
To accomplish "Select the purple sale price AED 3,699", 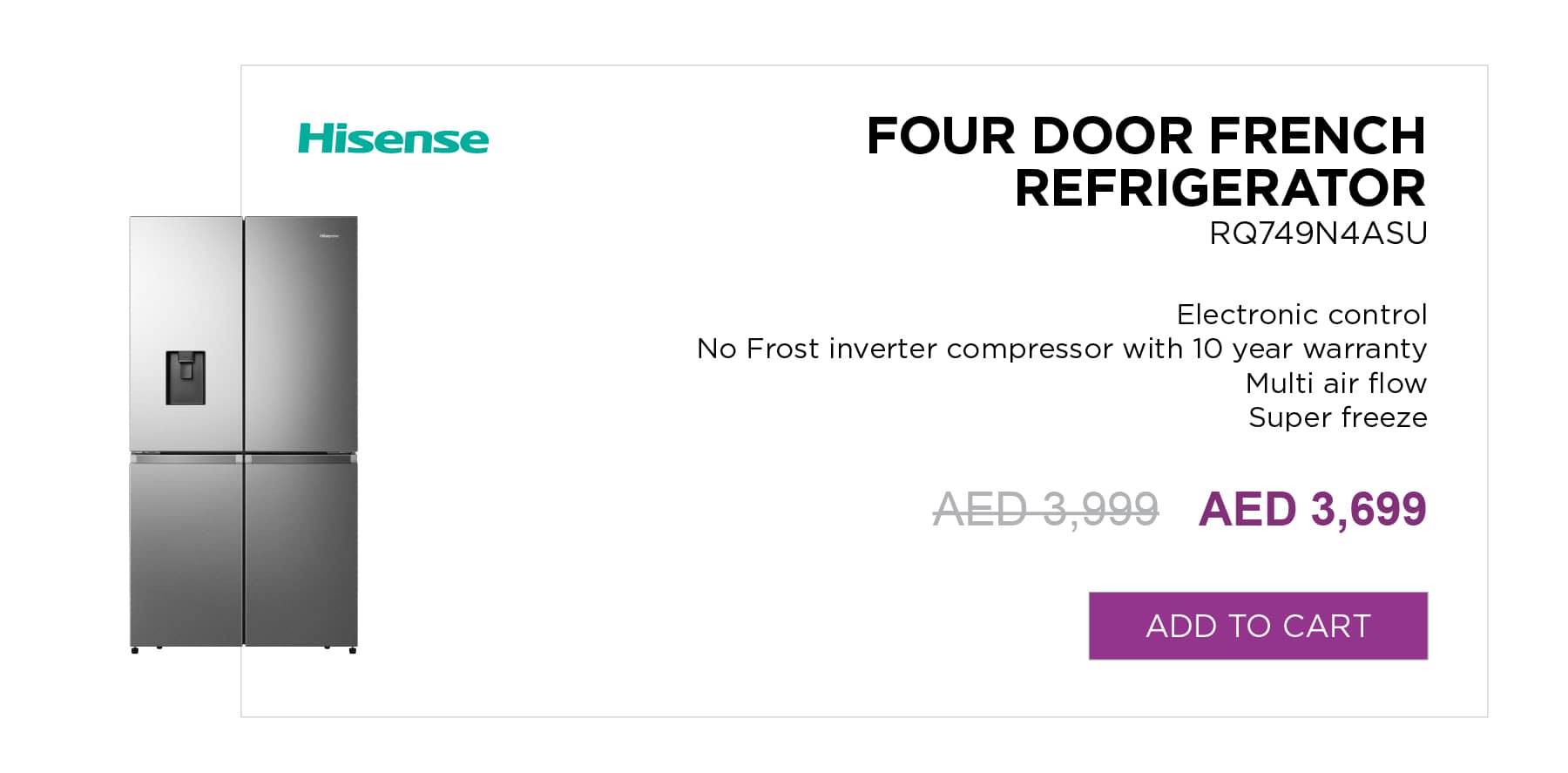I will click(1312, 510).
